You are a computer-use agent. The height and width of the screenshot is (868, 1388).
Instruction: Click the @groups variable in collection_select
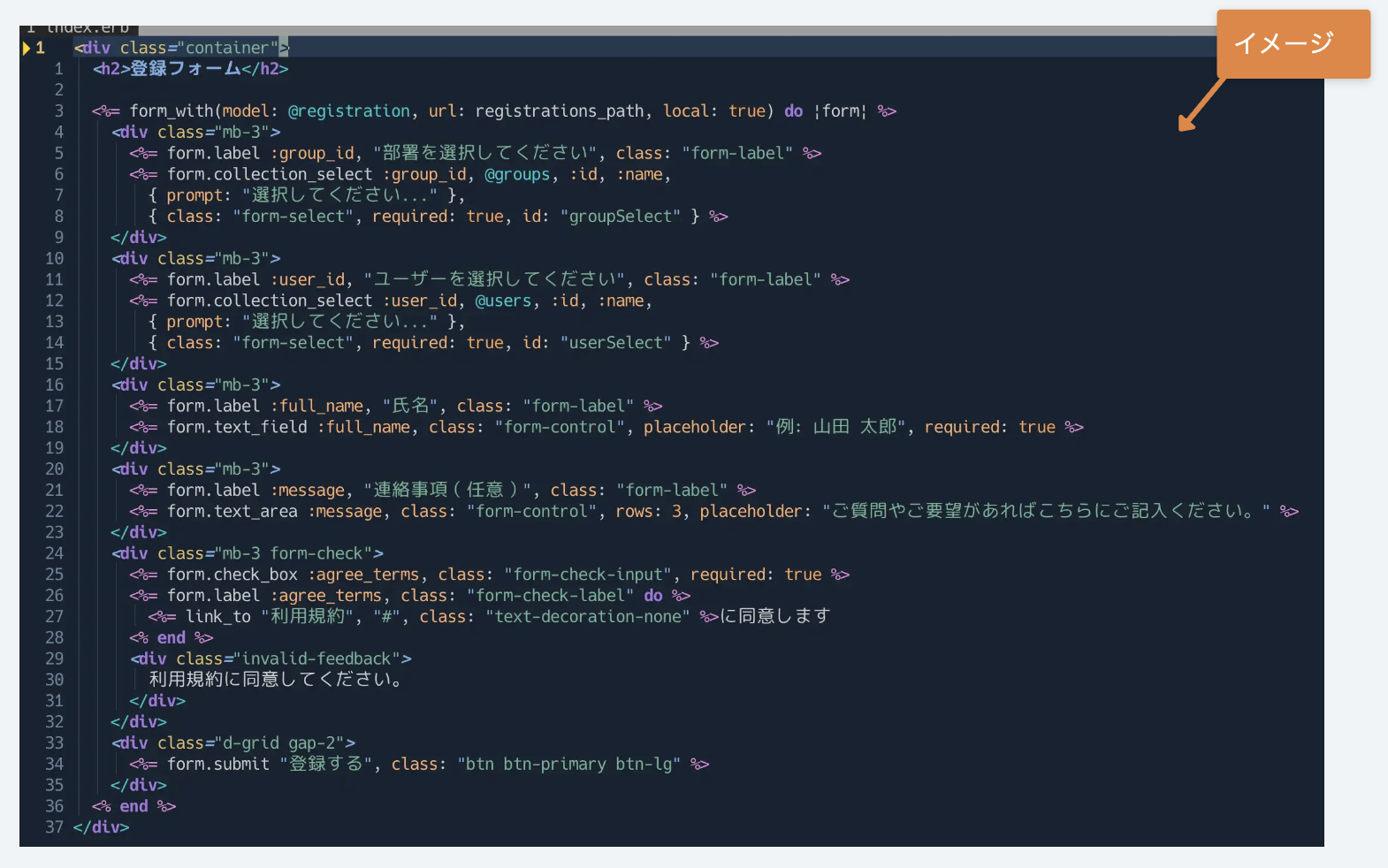click(516, 175)
